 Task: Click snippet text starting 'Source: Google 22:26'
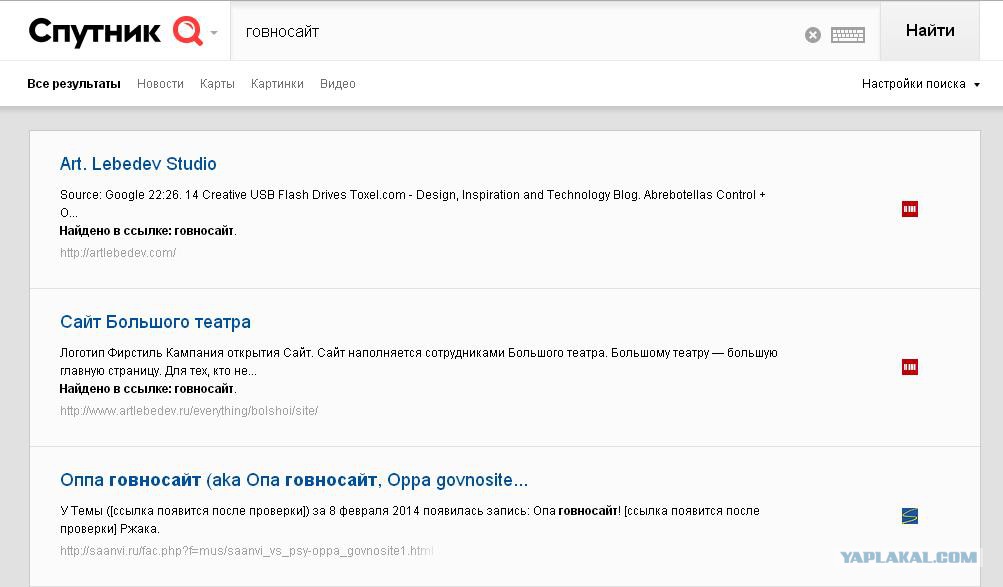tap(413, 203)
